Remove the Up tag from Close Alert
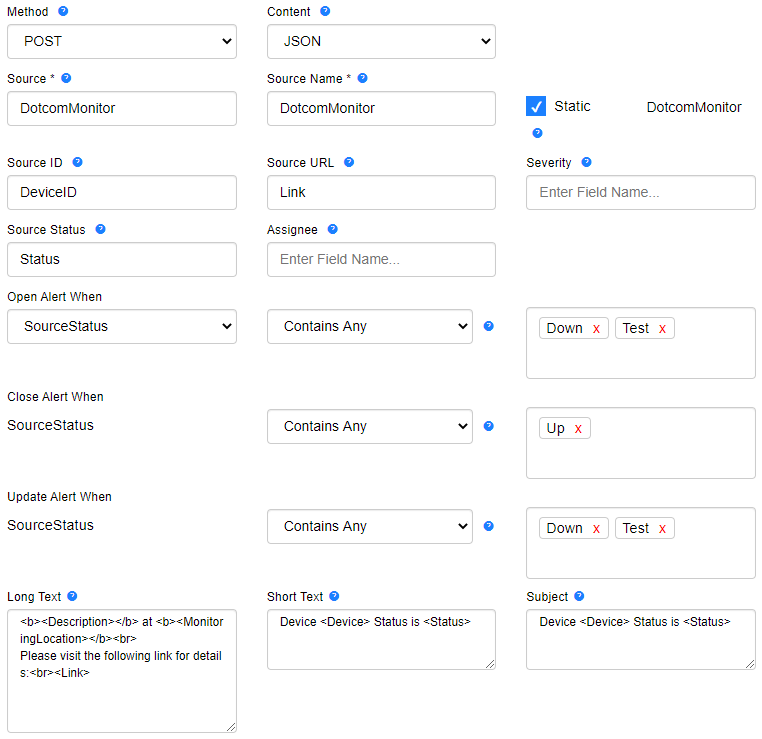This screenshot has height=739, width=762. pos(578,429)
